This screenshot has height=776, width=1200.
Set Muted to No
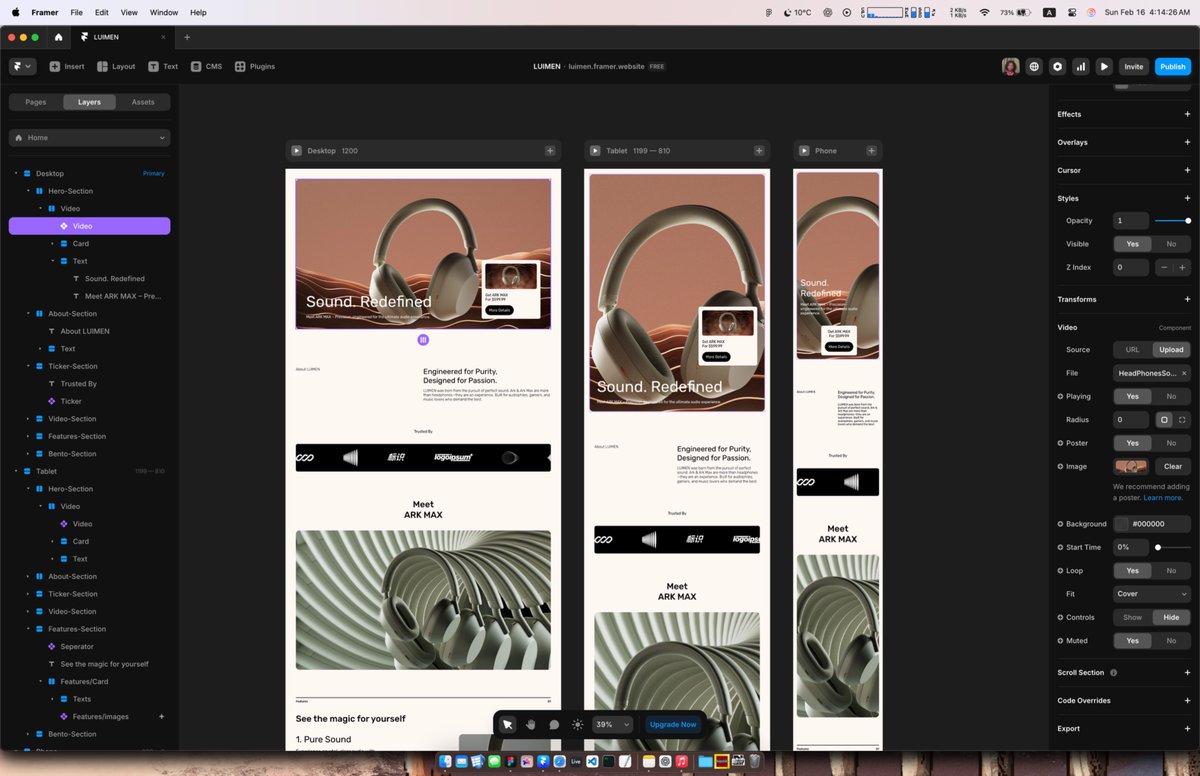pos(1171,640)
